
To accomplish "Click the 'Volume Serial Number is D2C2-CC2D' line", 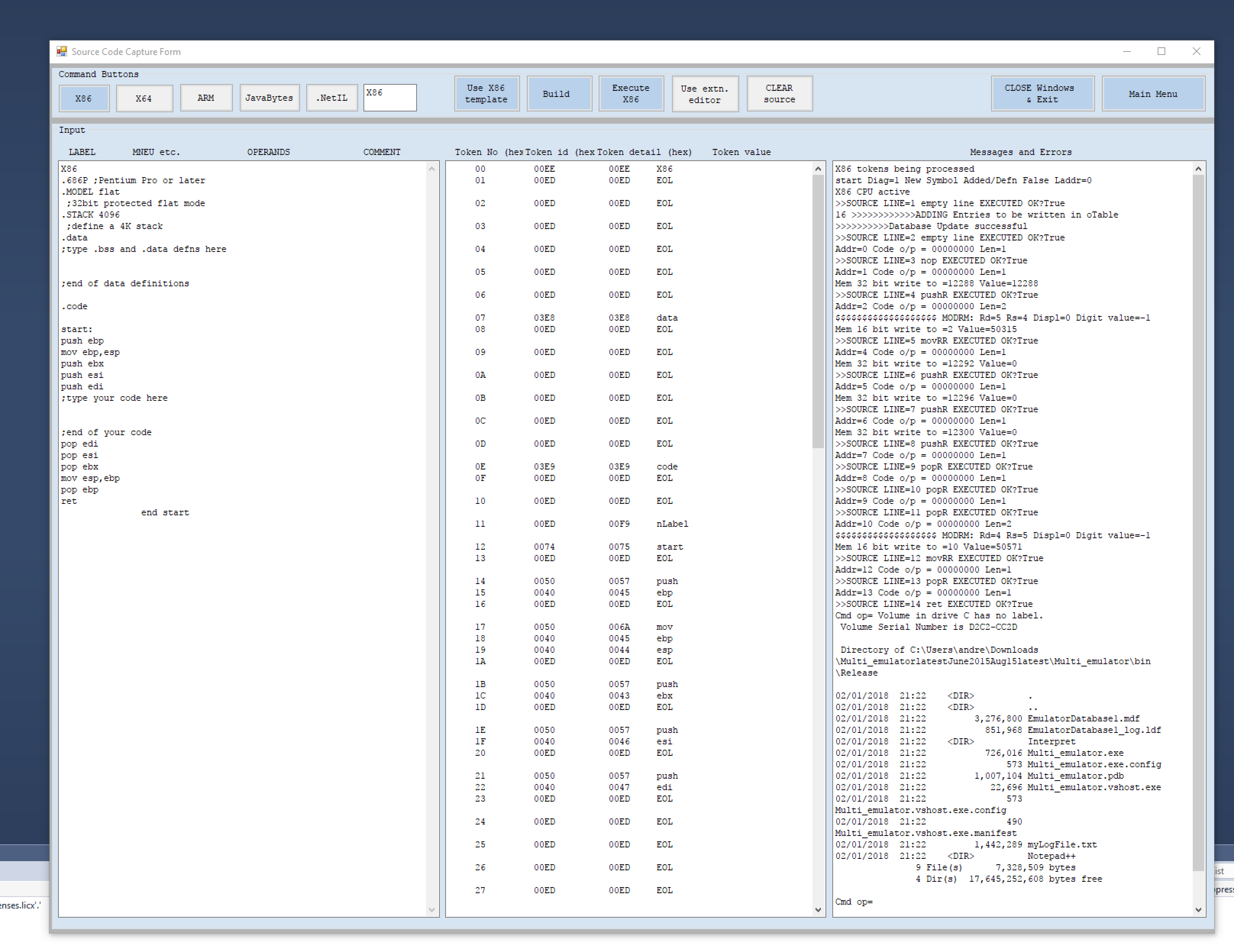I will point(929,627).
